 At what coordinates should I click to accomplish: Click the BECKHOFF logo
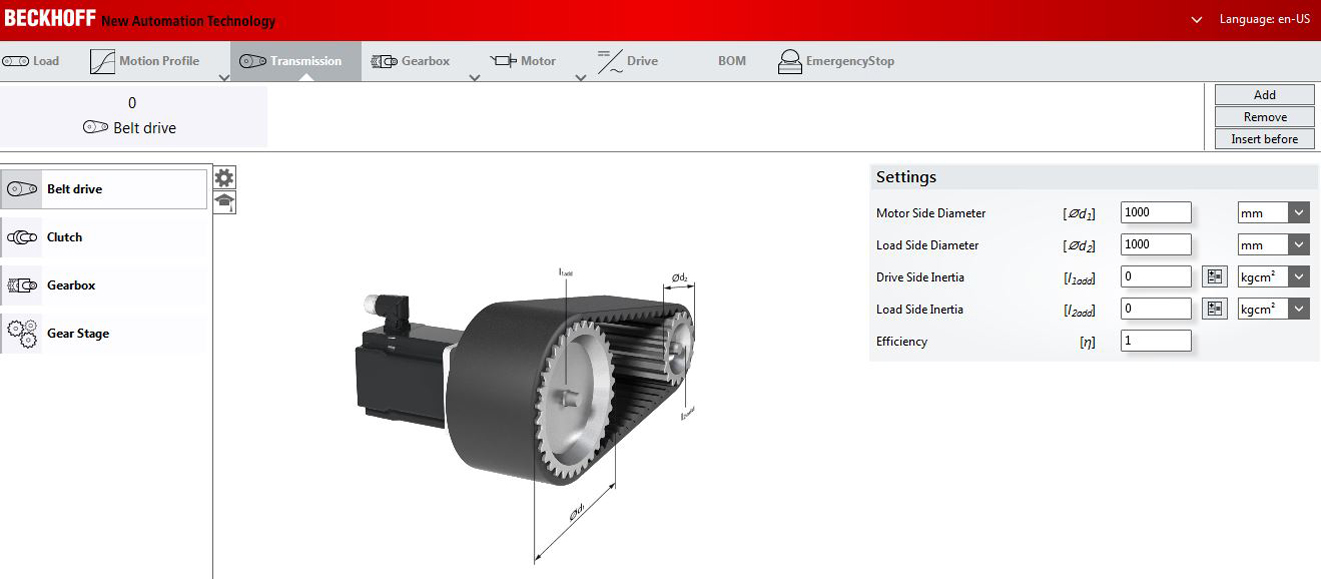pos(50,18)
